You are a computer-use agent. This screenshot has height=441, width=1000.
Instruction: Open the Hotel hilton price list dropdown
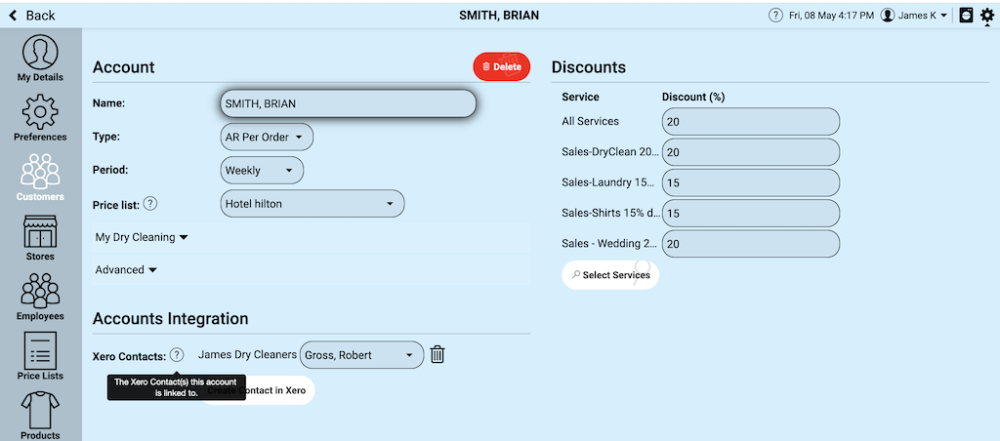(312, 204)
